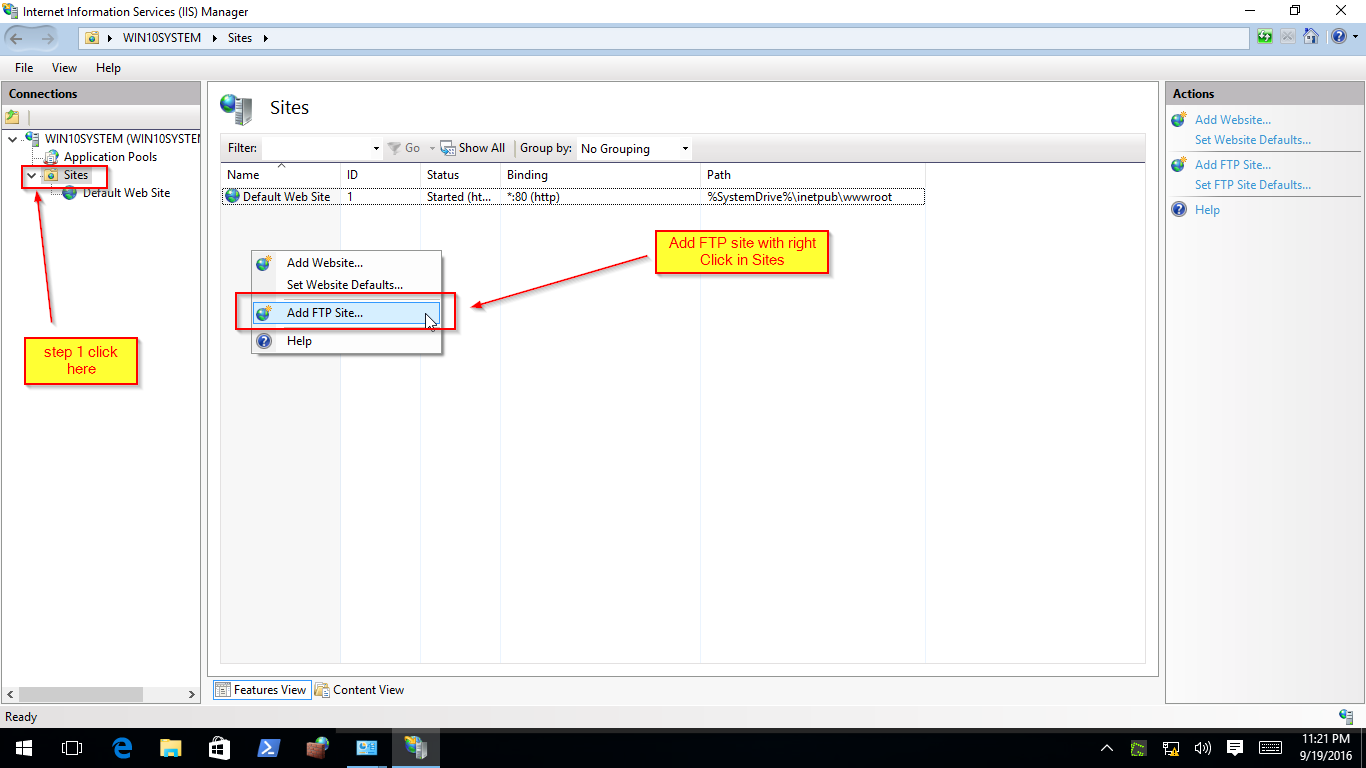
Task: Open PowerShell from taskbar
Action: (x=268, y=747)
